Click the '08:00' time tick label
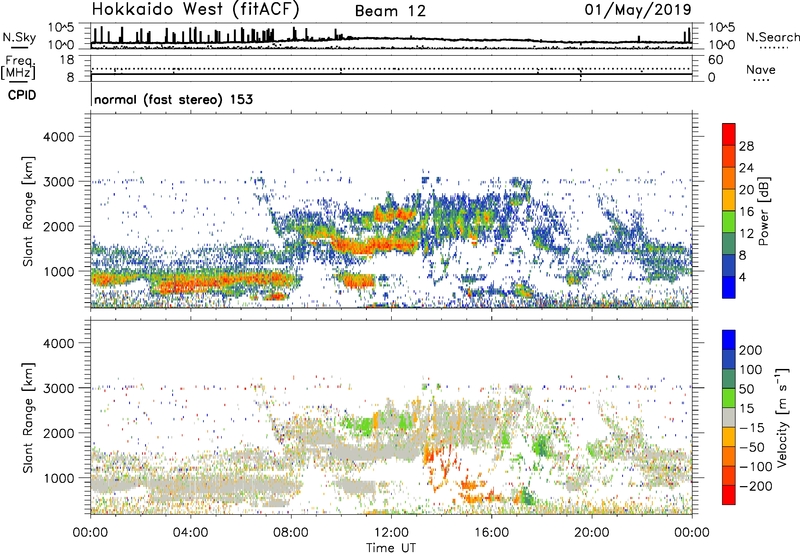Image resolution: width=800 pixels, height=554 pixels. (x=291, y=533)
